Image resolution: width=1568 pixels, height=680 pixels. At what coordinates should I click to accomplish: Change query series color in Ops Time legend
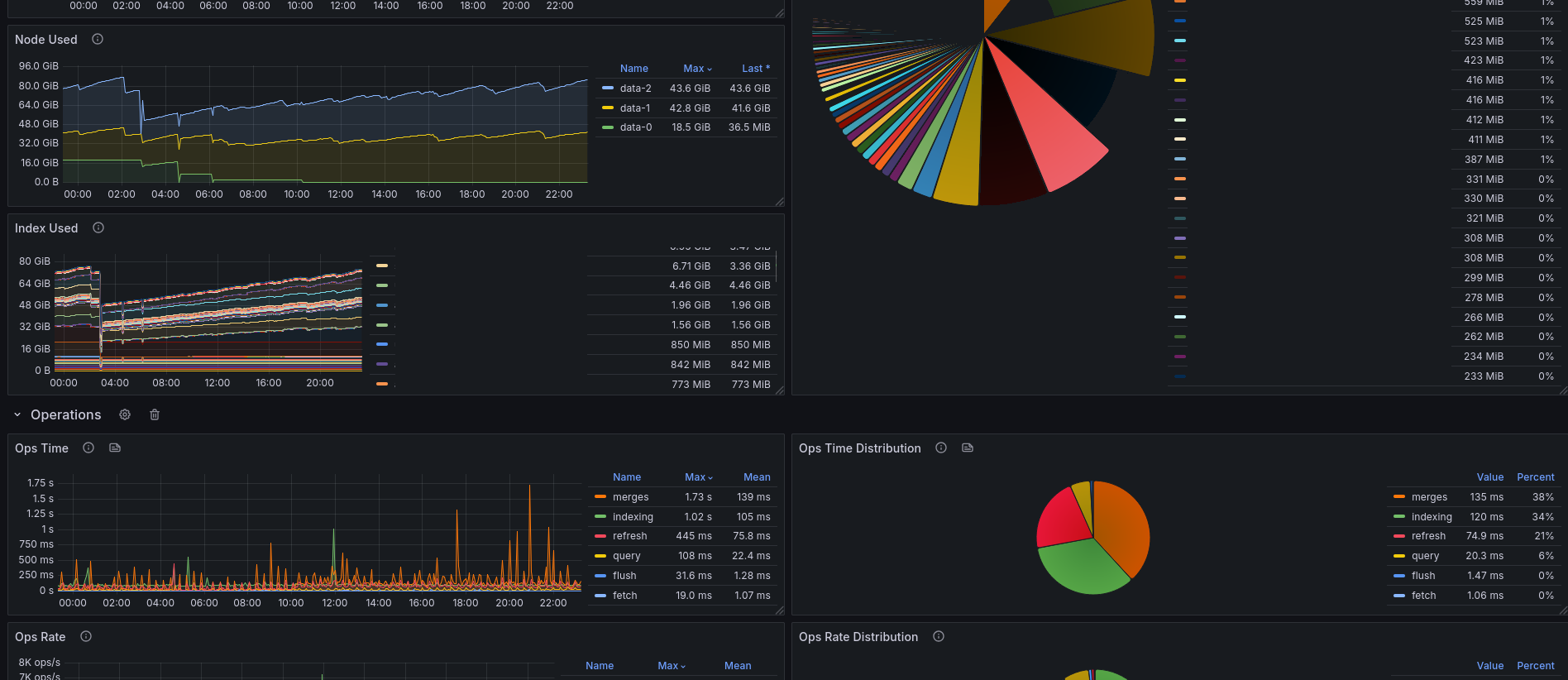(x=600, y=556)
